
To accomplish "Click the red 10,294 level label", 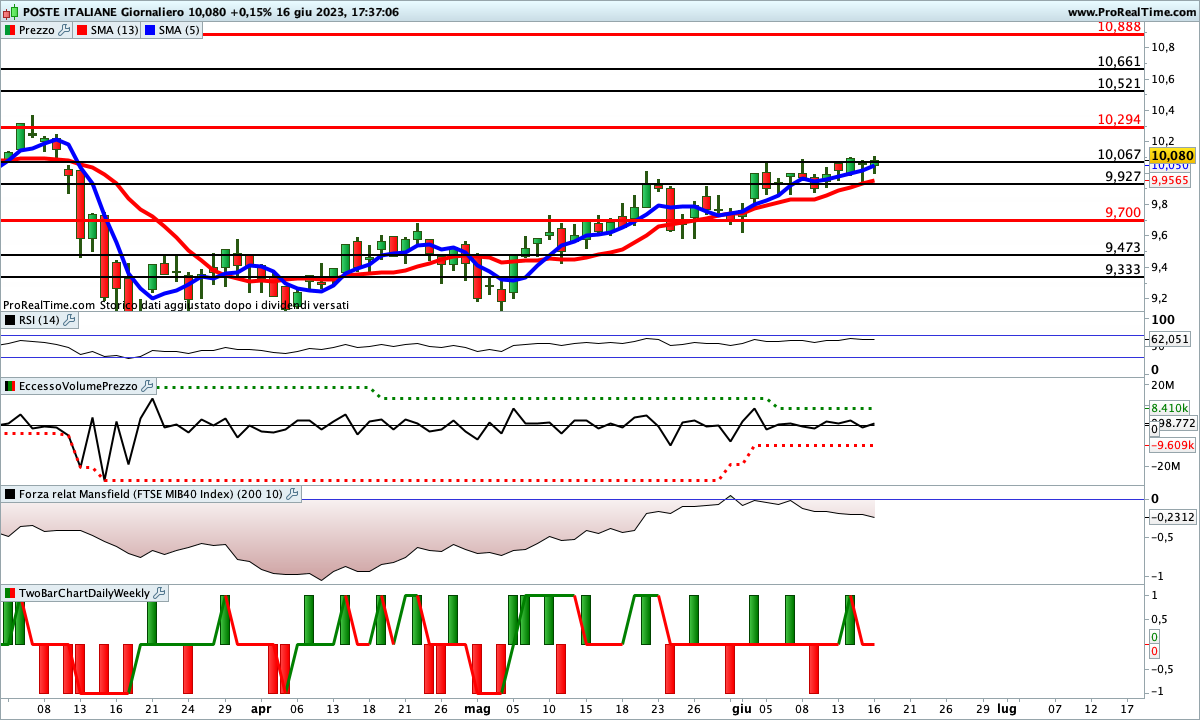I will point(1119,119).
